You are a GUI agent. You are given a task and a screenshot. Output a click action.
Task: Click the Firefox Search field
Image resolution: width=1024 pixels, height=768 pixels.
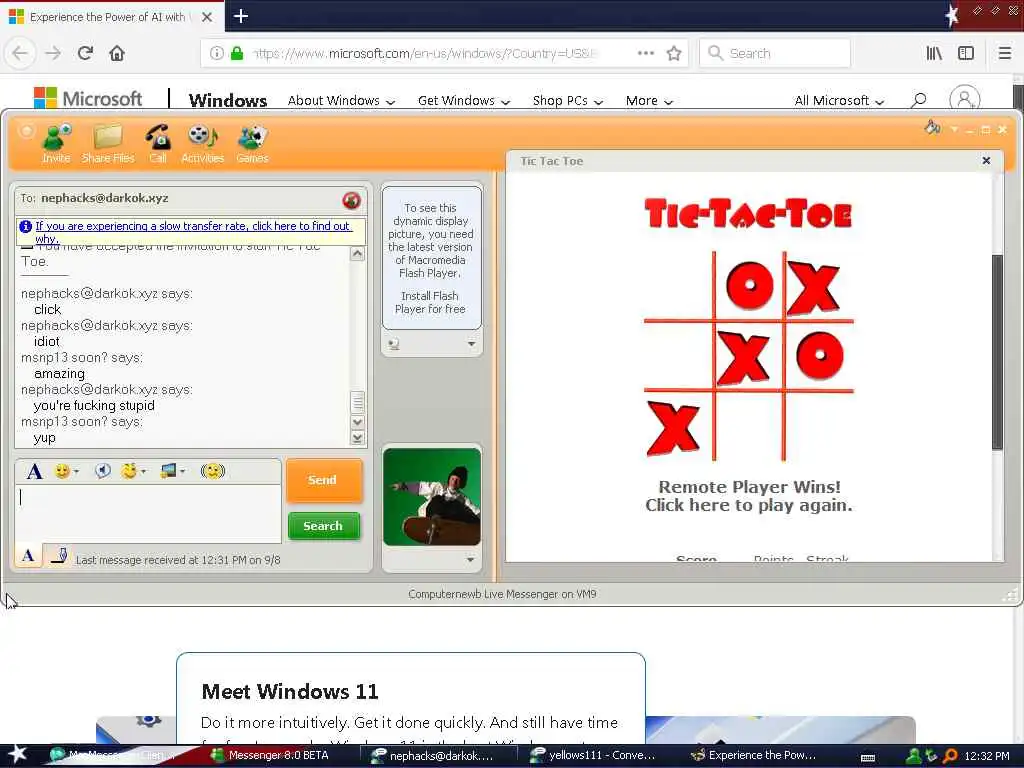pos(775,53)
